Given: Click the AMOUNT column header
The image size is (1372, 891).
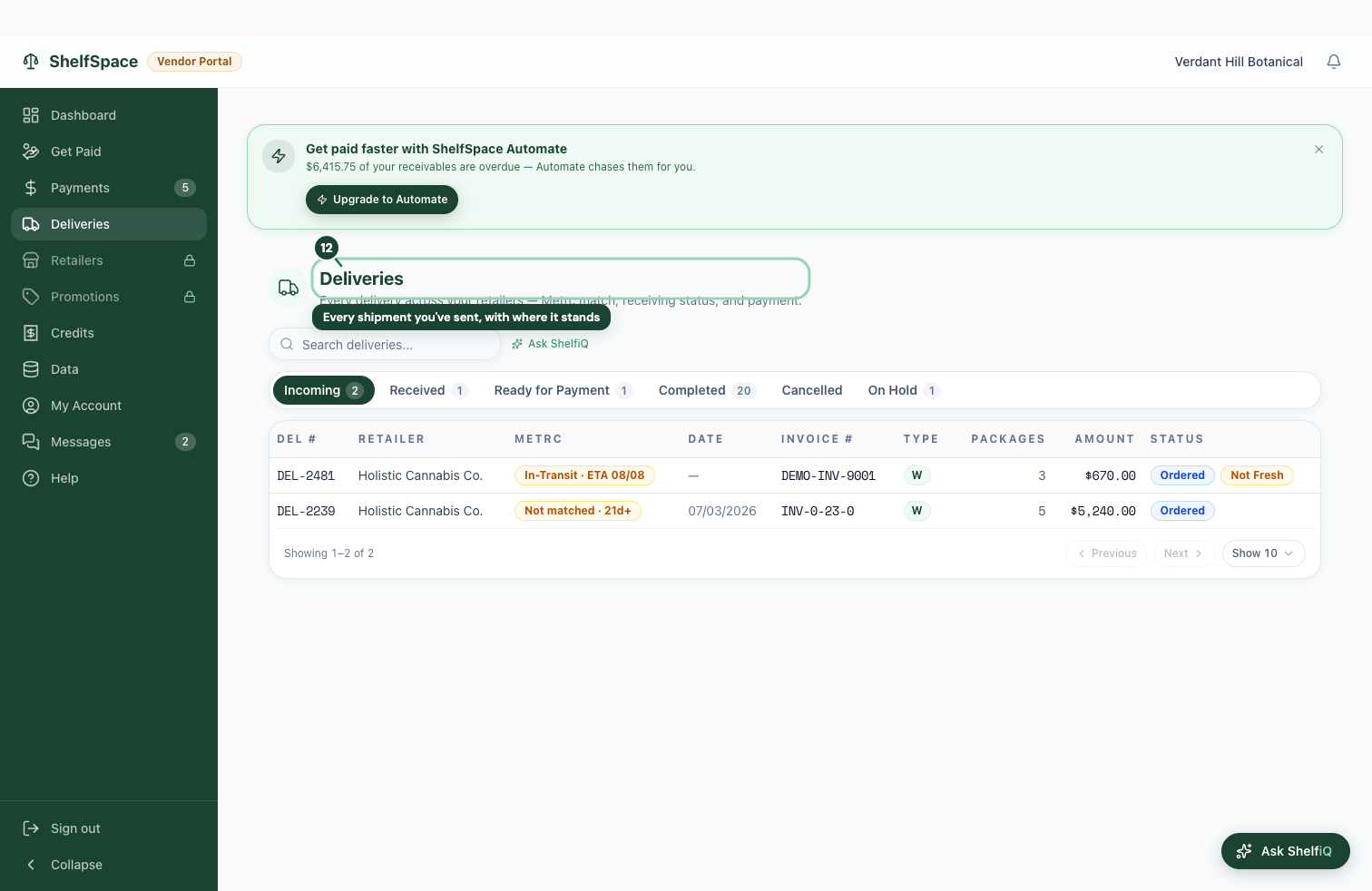Looking at the screenshot, I should point(1104,439).
